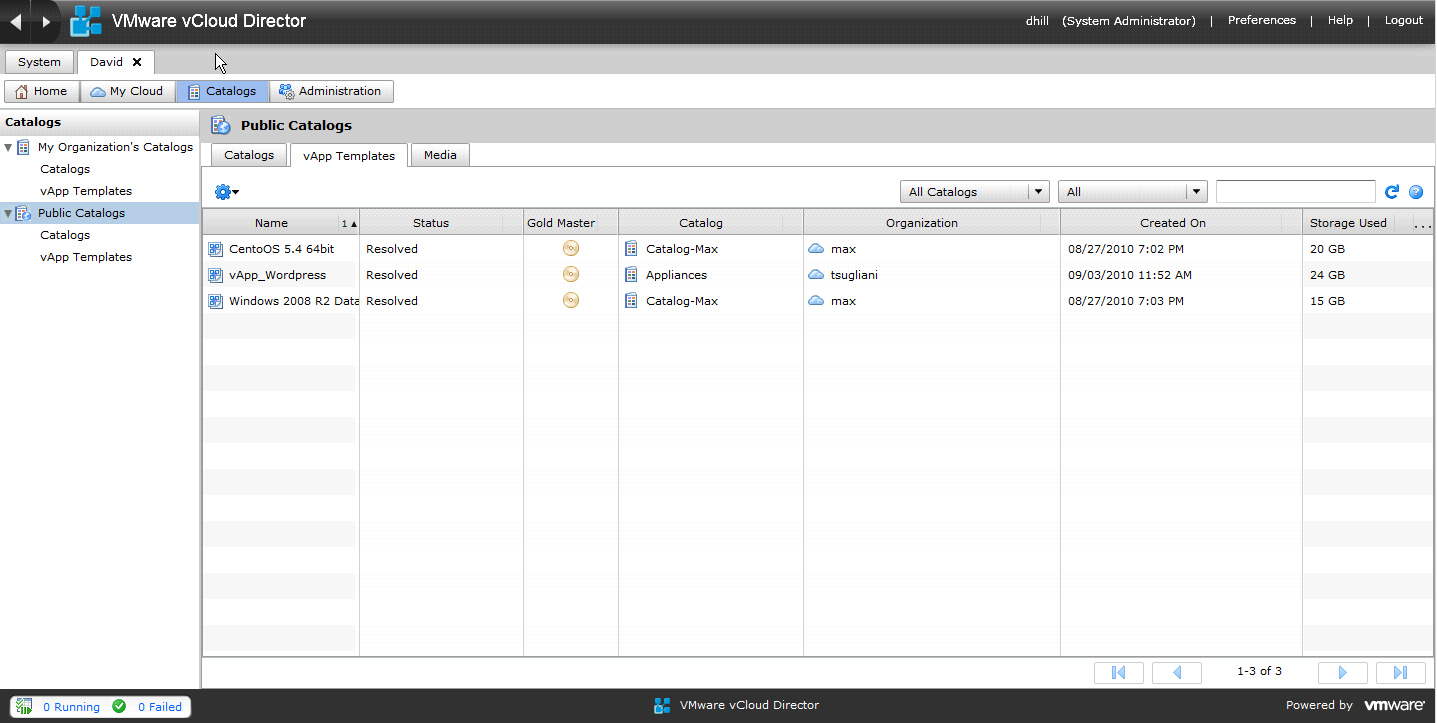Click the Windows 2008 R2 template icon

[215, 301]
